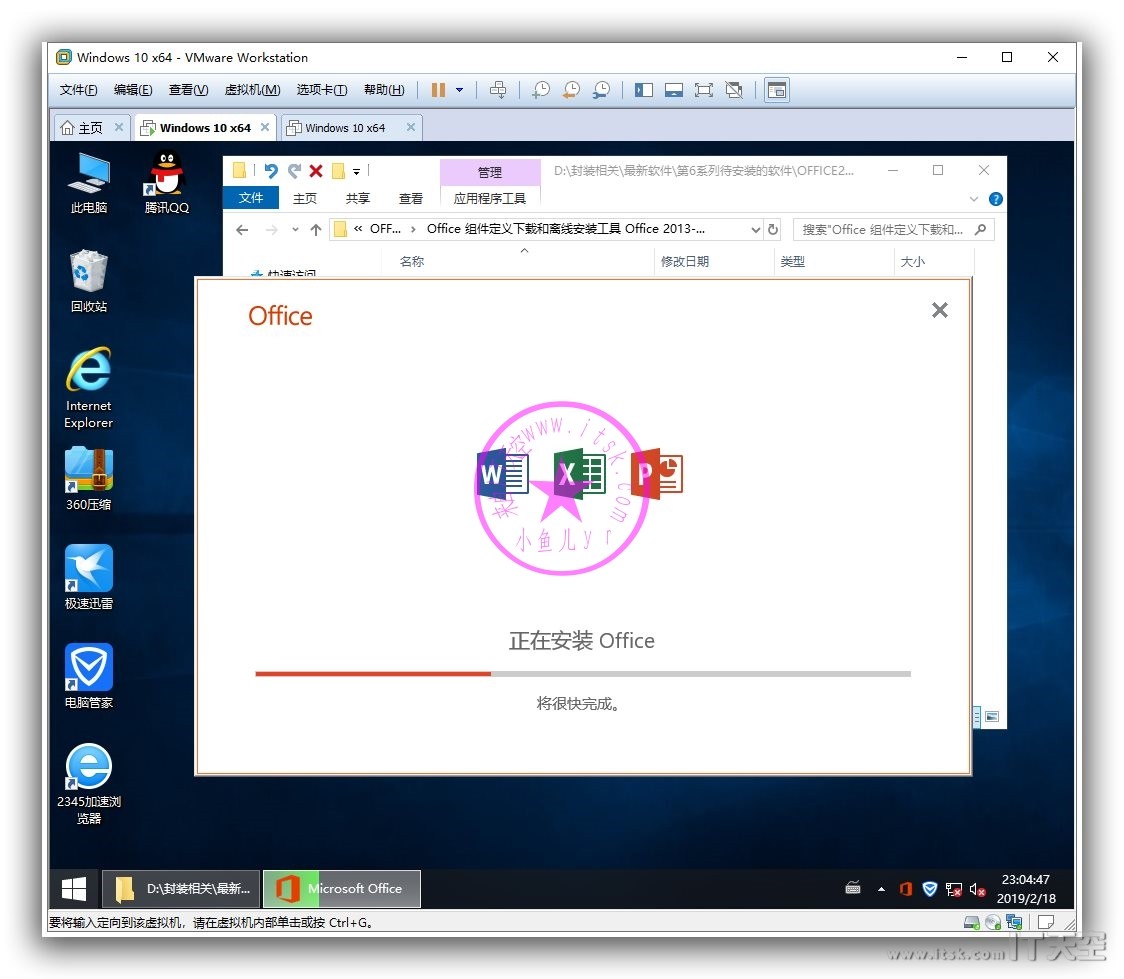This screenshot has width=1124, height=979.
Task: Open the snapshot manager toolbar icon
Action: [x=601, y=90]
